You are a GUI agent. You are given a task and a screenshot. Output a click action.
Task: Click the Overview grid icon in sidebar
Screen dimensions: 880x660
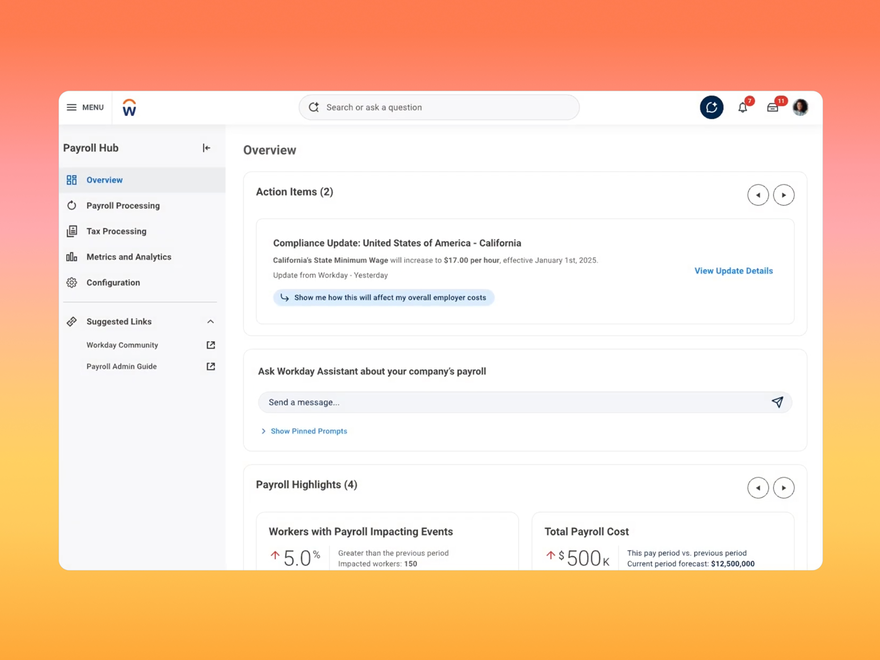pyautogui.click(x=71, y=180)
